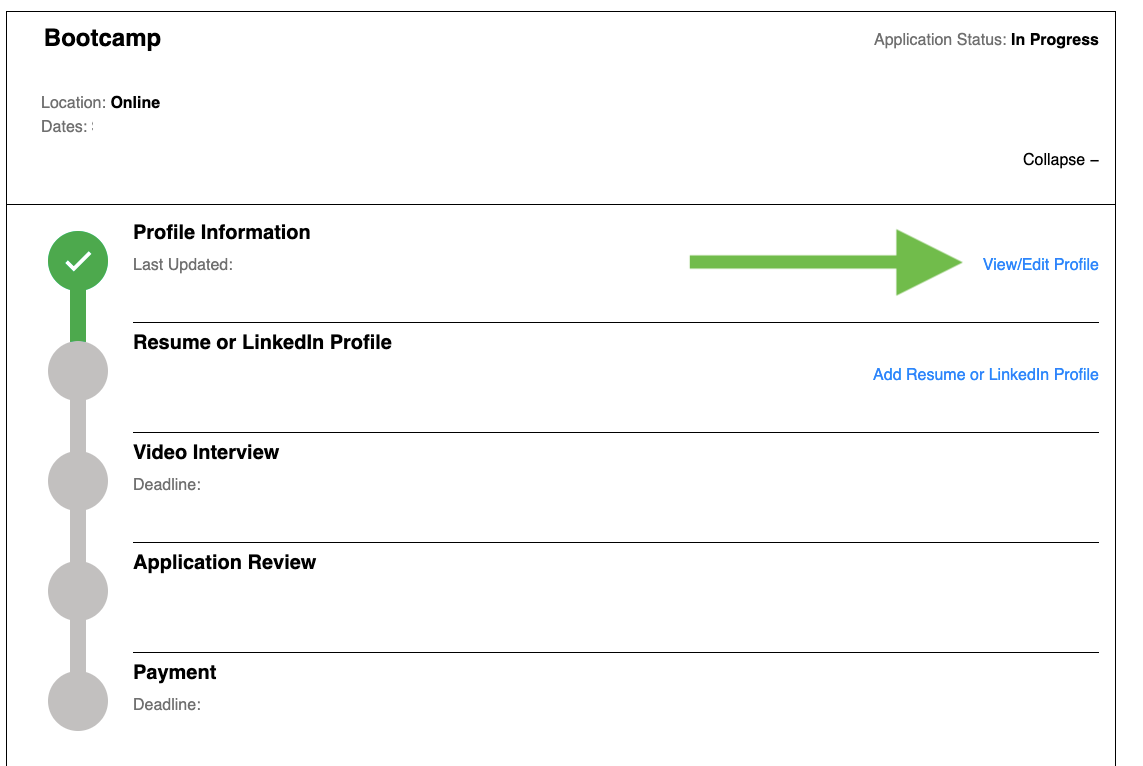Click the In Progress status text

click(1054, 40)
